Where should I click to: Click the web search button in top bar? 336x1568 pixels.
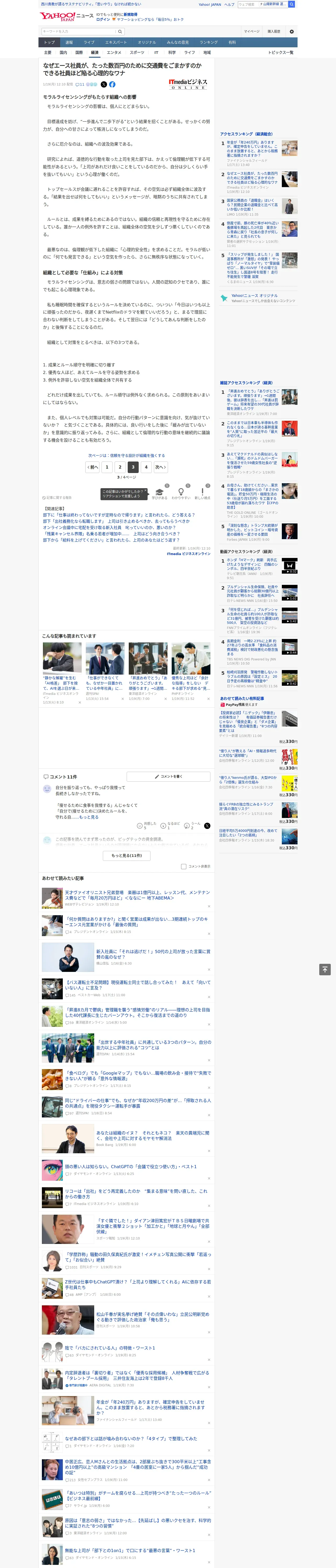point(292,4)
